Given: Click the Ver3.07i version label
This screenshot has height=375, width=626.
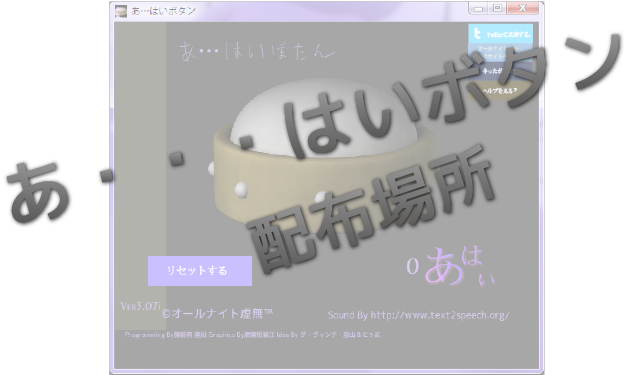Looking at the screenshot, I should pyautogui.click(x=141, y=306).
